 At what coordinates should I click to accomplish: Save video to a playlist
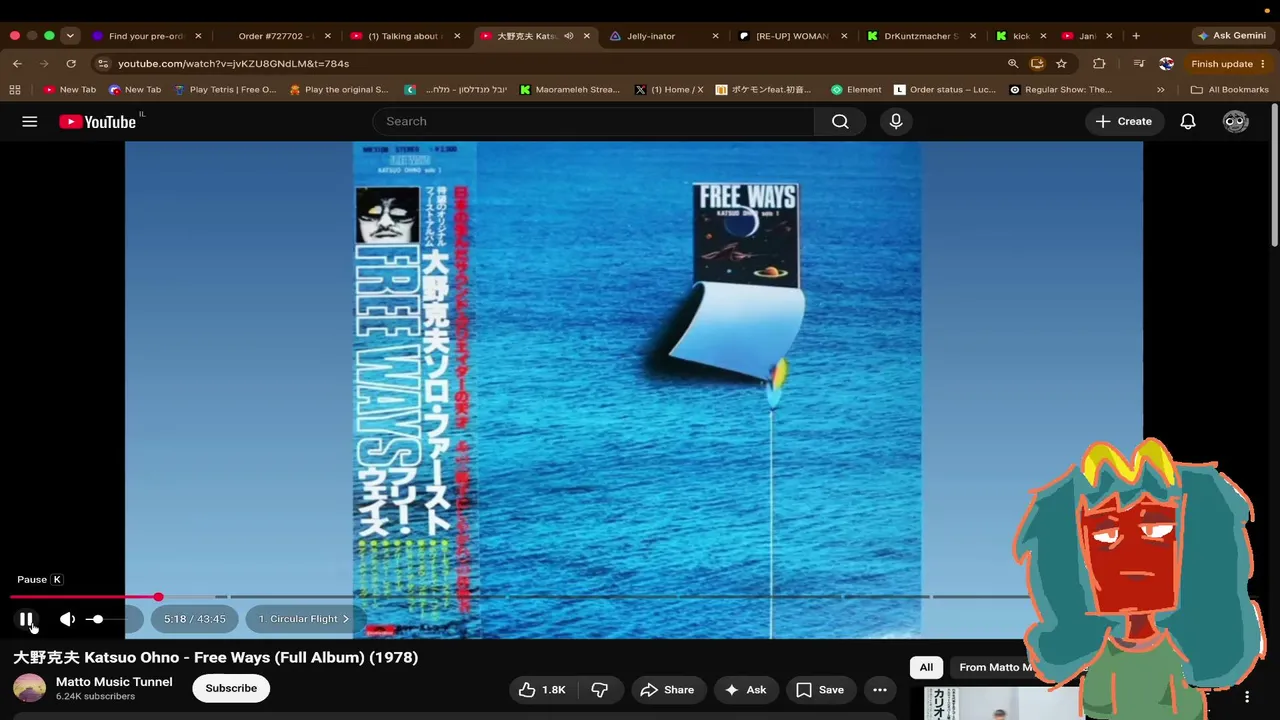pos(820,690)
